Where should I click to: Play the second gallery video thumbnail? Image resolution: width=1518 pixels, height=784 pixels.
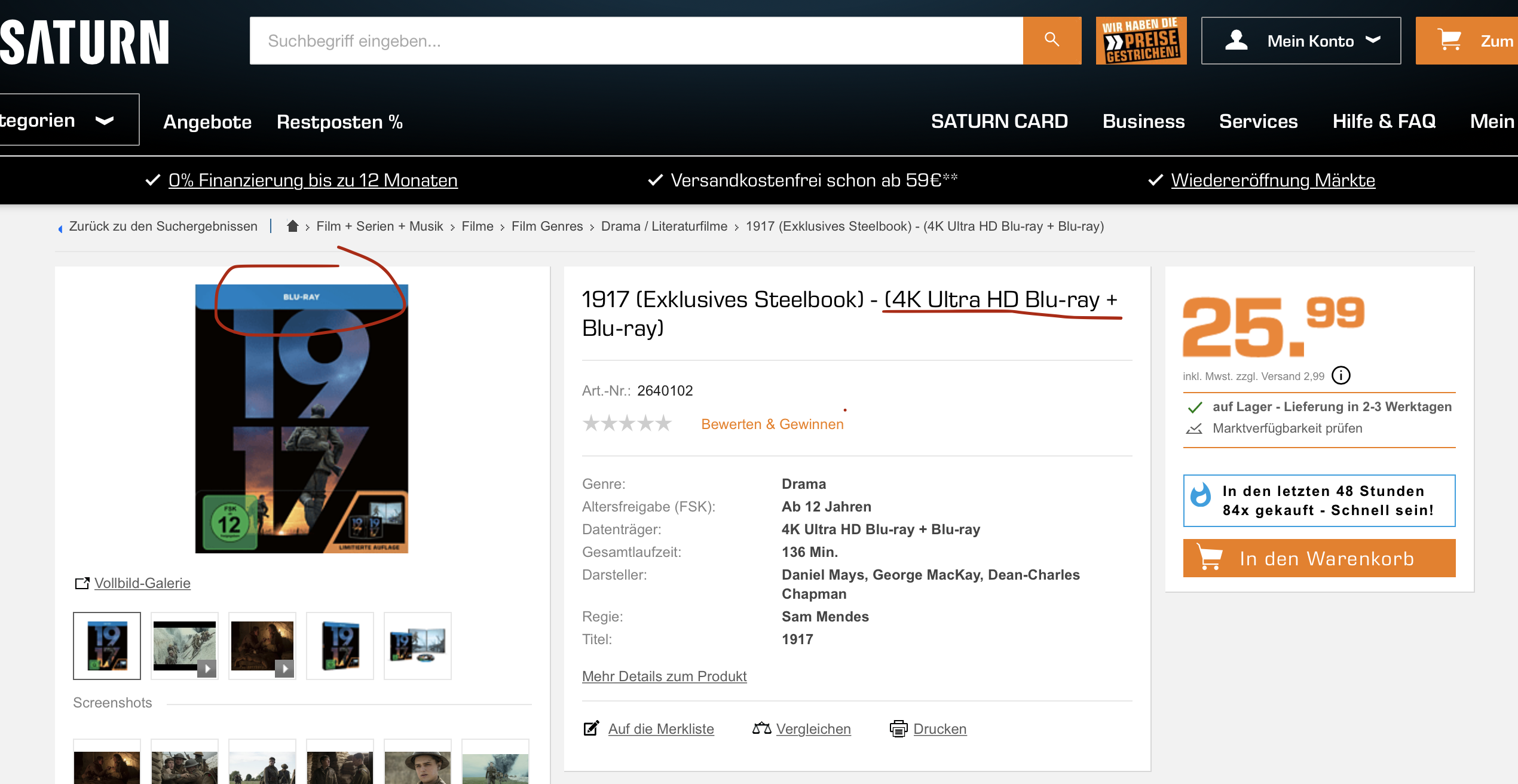coord(185,645)
